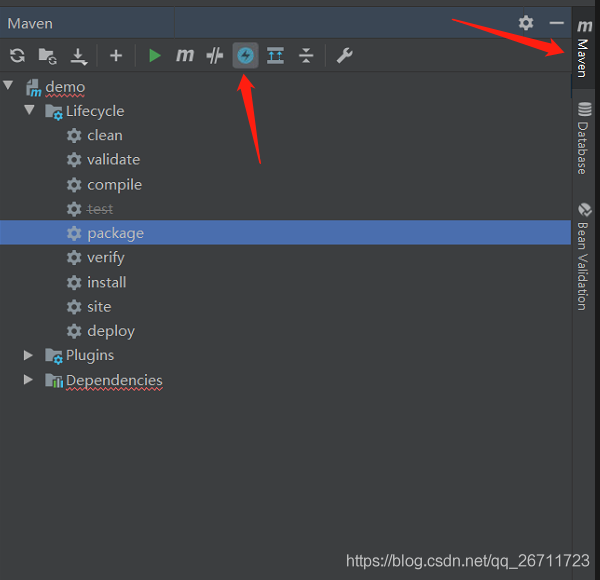This screenshot has width=600, height=580.
Task: Select the site lifecycle goal
Action: click(285, 307)
